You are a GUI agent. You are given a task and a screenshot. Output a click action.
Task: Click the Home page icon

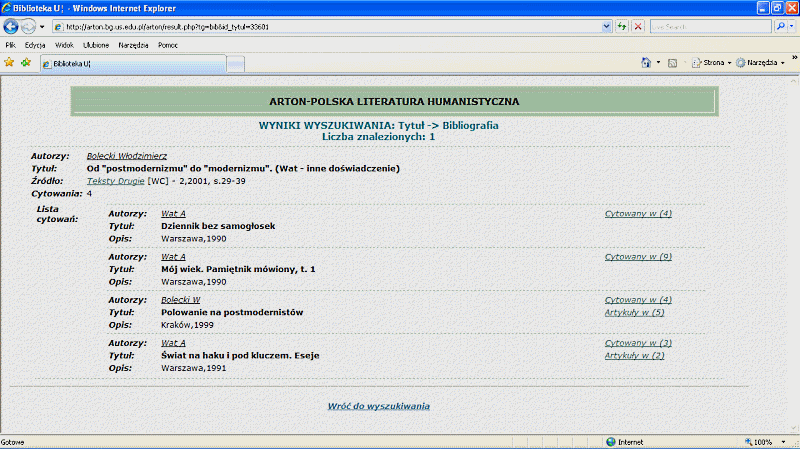pyautogui.click(x=645, y=62)
